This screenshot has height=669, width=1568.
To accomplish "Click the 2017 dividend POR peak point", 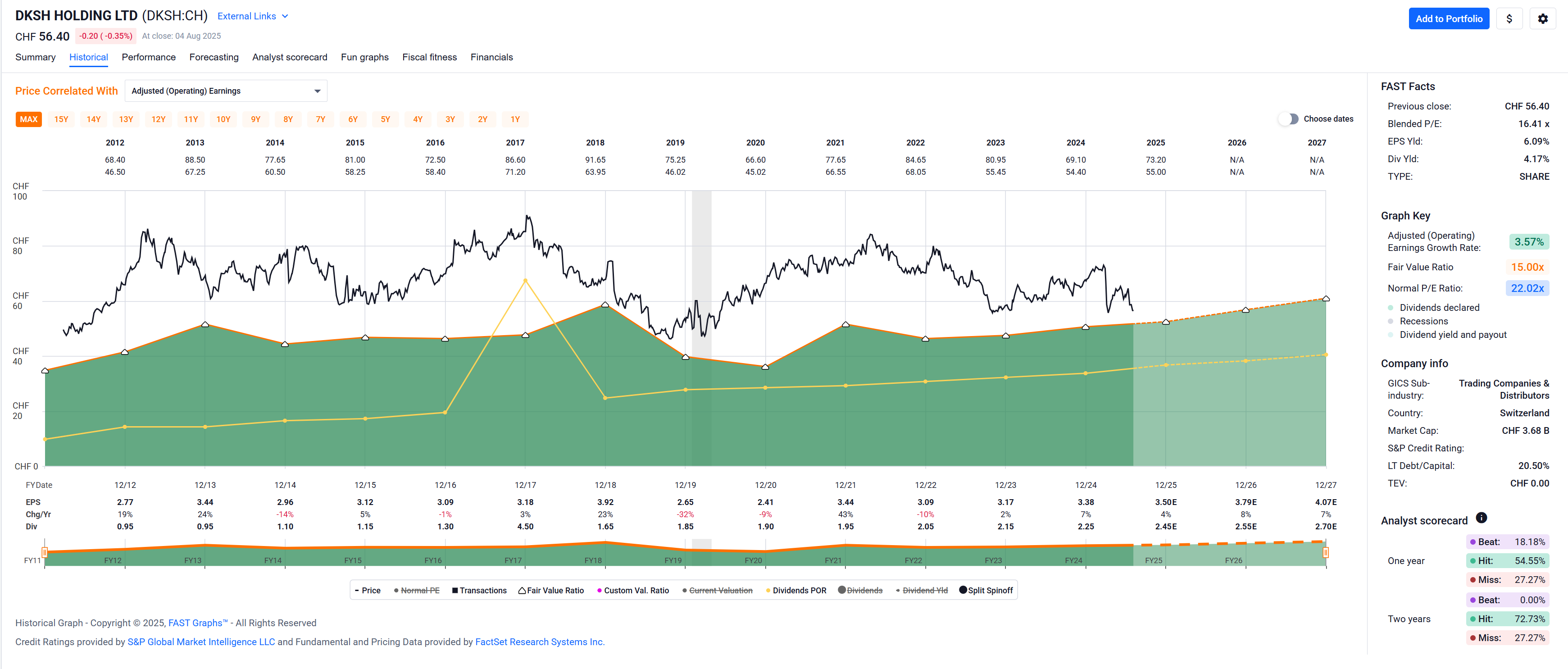I will [x=525, y=281].
